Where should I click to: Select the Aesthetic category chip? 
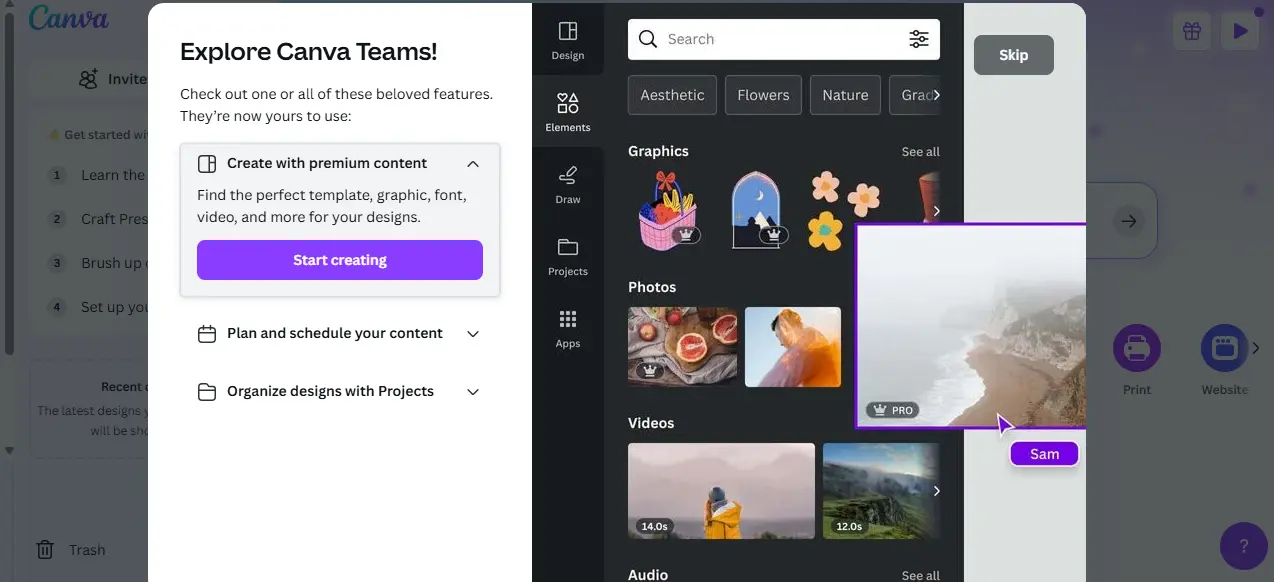tap(672, 95)
